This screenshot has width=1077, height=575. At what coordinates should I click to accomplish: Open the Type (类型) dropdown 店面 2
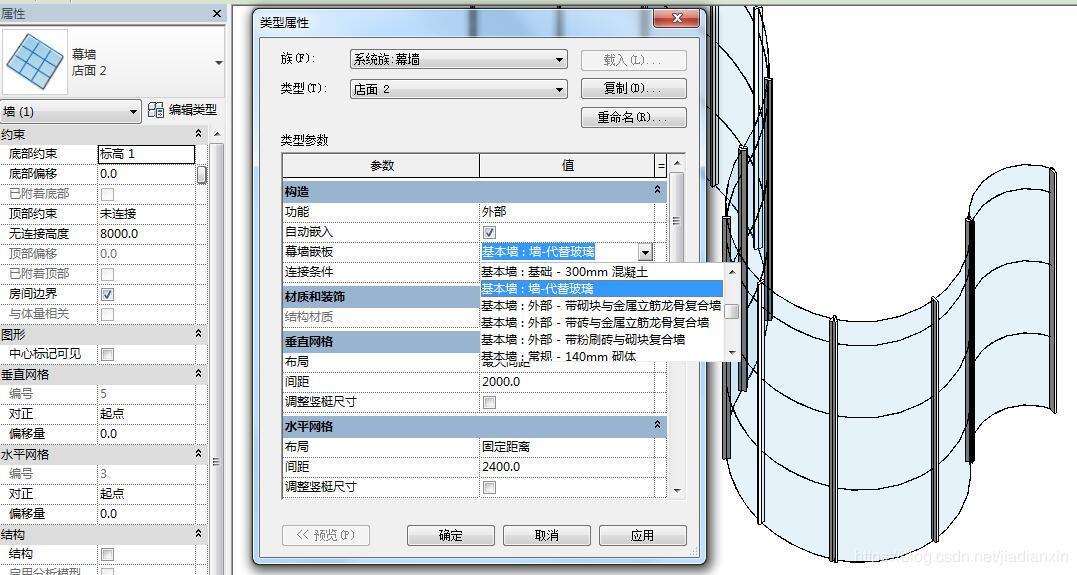(x=459, y=89)
